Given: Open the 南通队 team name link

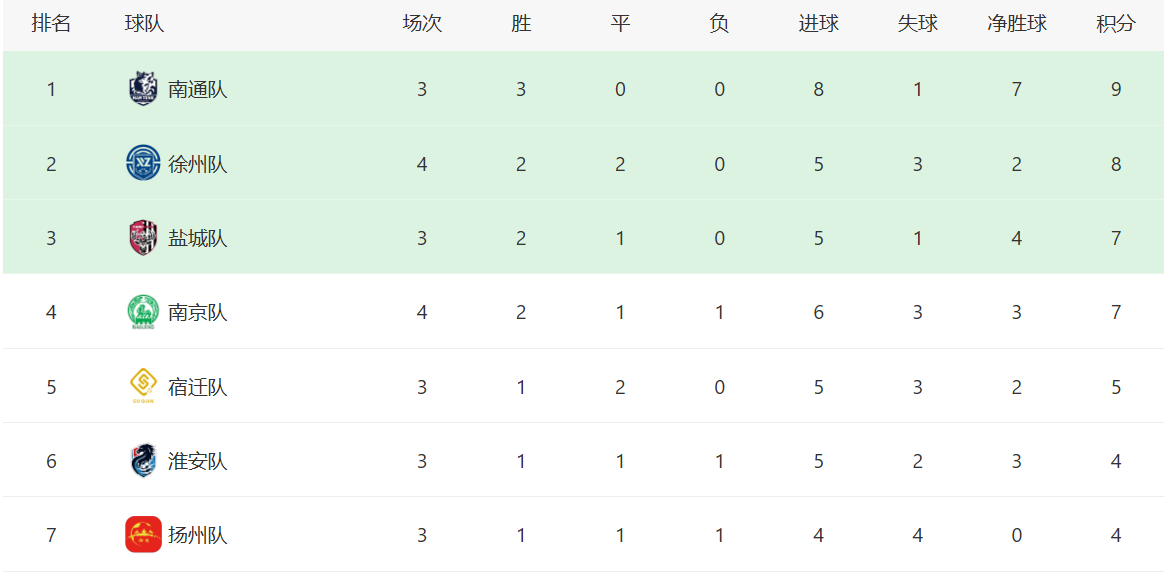Looking at the screenshot, I should coord(198,89).
